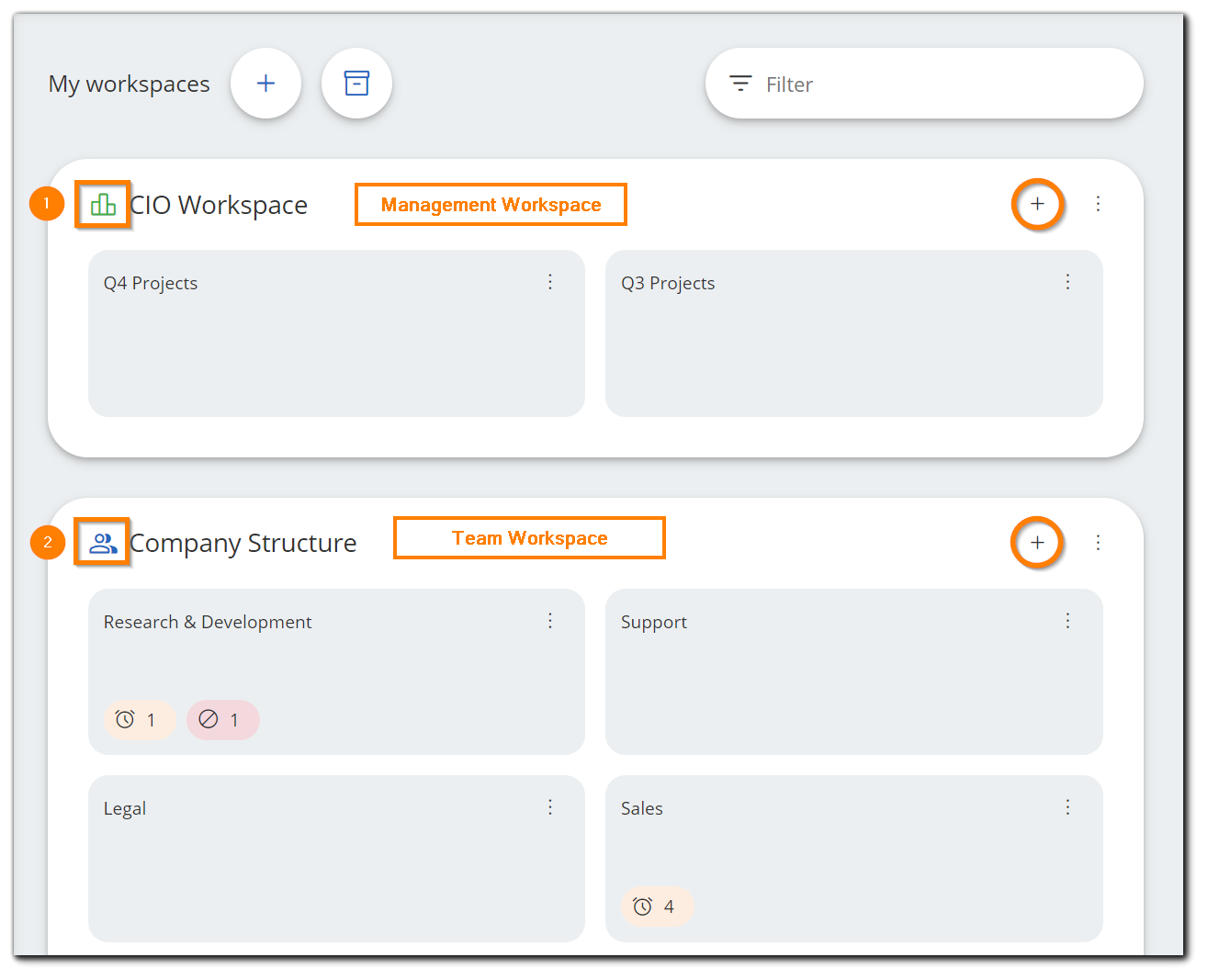Open the kebab menu for CIO Workspace
The width and height of the screenshot is (1208, 980).
coord(1098,204)
